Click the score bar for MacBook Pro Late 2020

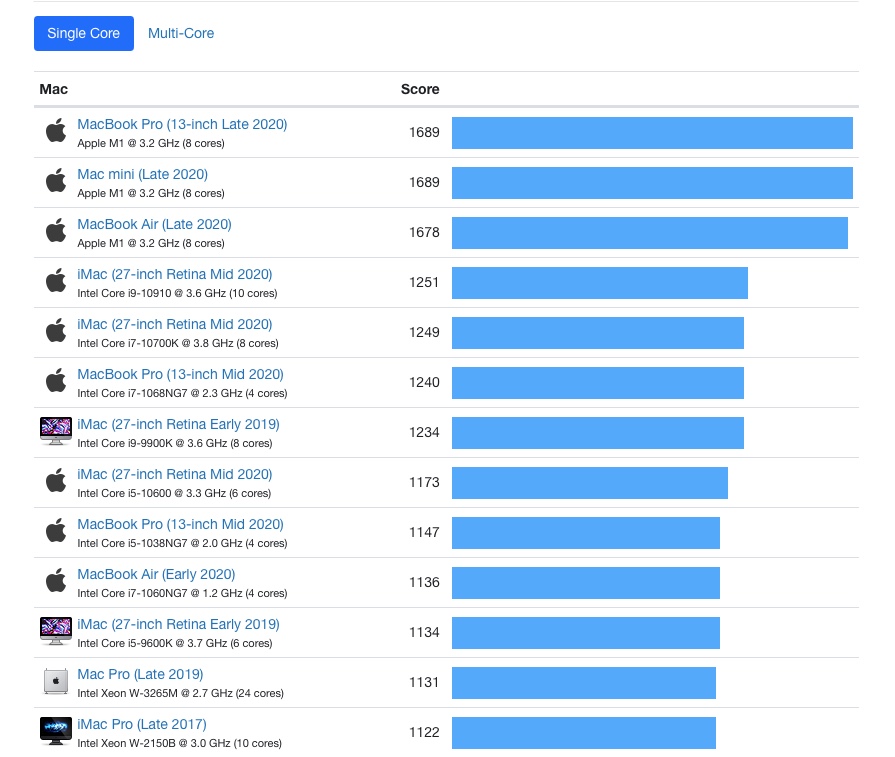(652, 133)
